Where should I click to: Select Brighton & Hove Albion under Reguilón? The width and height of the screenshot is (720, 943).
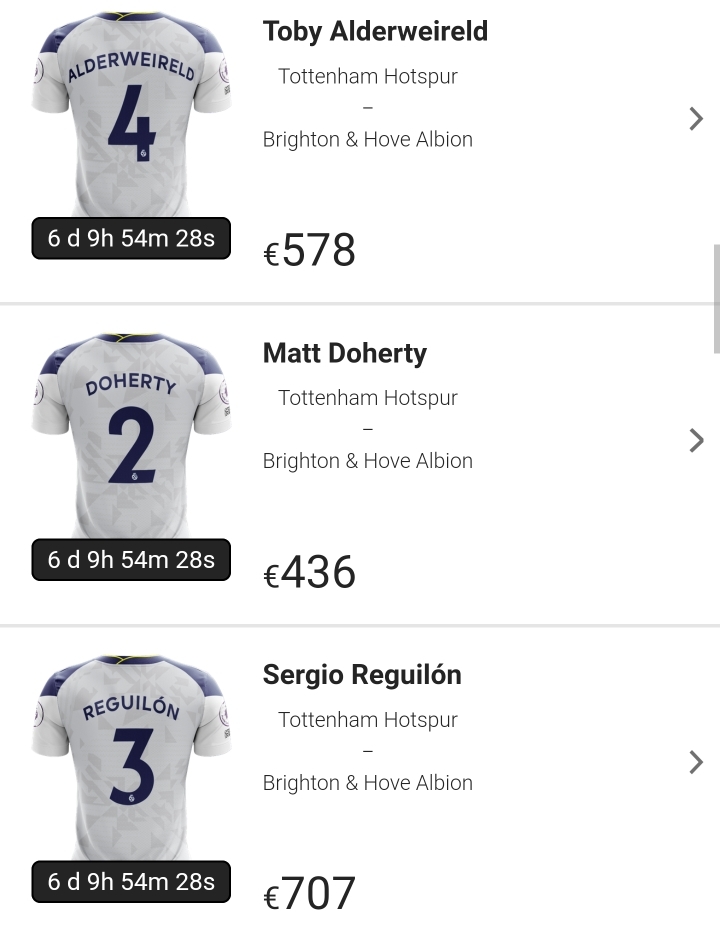[367, 783]
